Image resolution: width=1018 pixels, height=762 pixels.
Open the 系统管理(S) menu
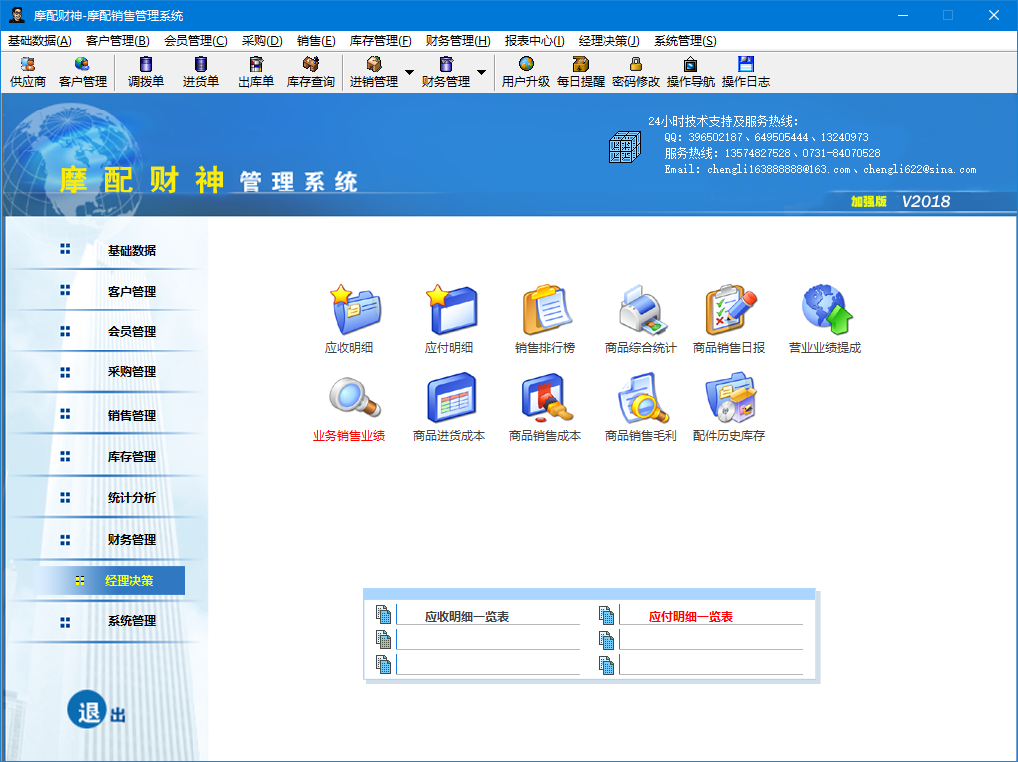(x=685, y=41)
